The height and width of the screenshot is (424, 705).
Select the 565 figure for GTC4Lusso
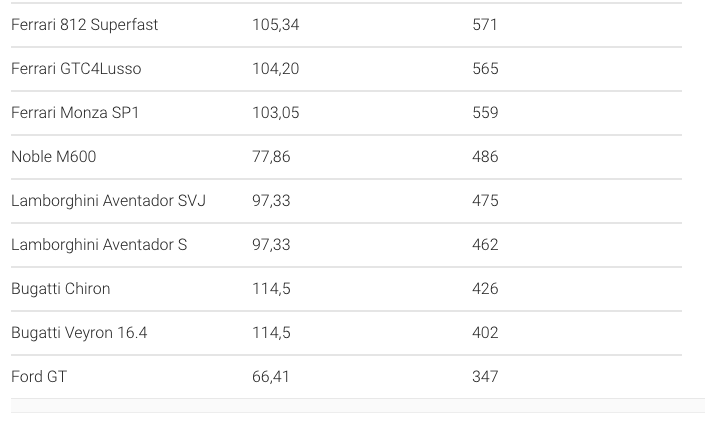point(485,69)
